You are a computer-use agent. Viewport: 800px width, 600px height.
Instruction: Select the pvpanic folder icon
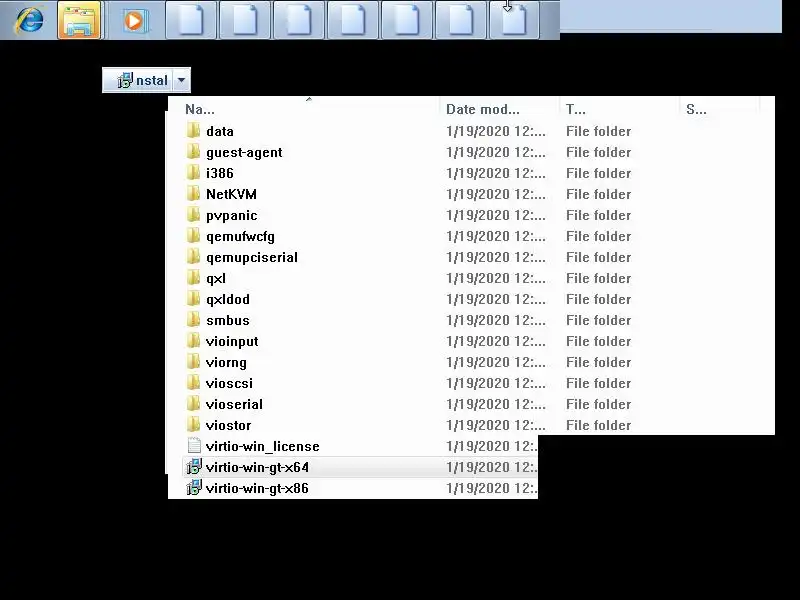click(193, 214)
